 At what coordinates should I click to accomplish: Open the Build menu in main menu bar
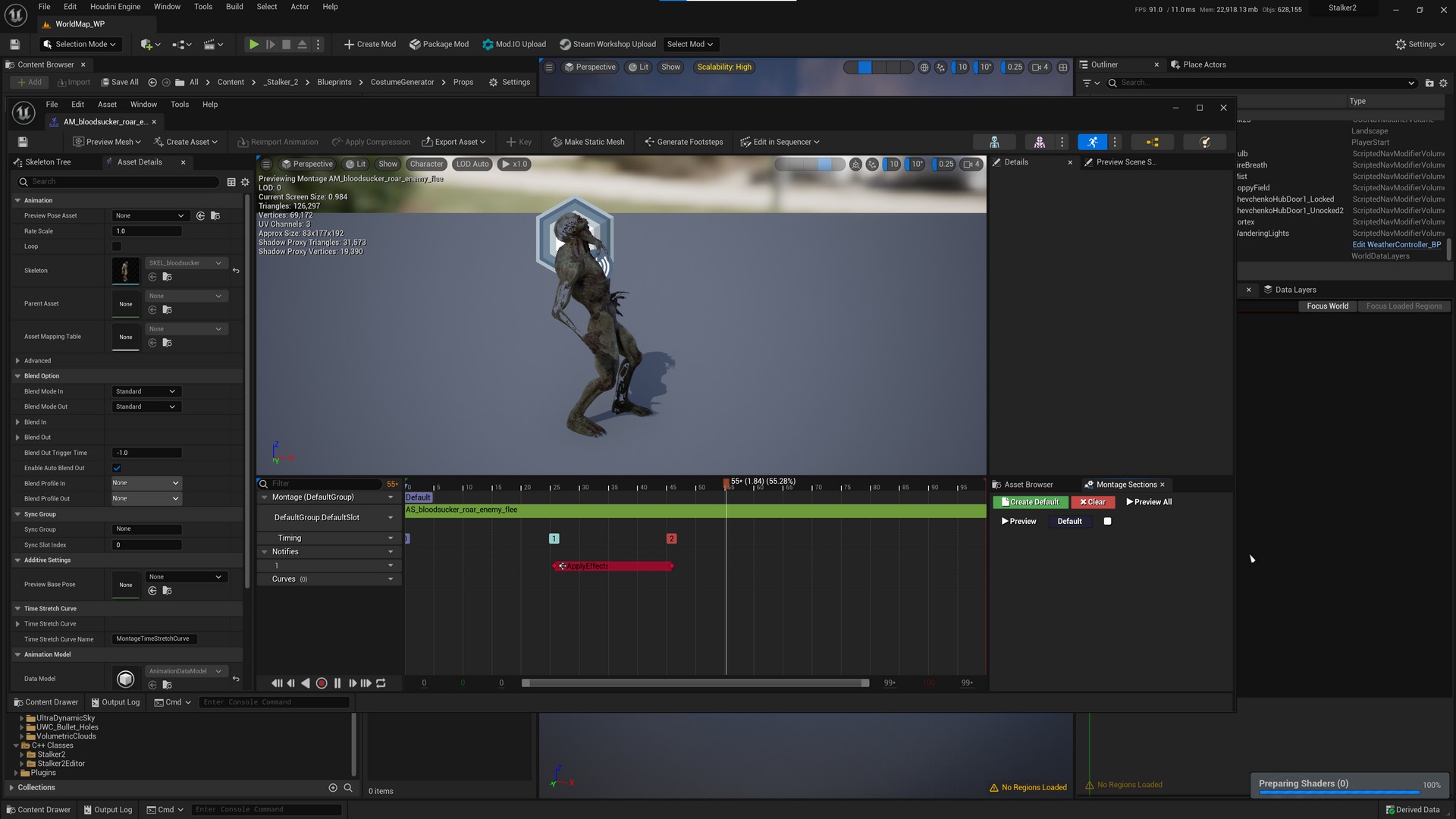point(234,7)
